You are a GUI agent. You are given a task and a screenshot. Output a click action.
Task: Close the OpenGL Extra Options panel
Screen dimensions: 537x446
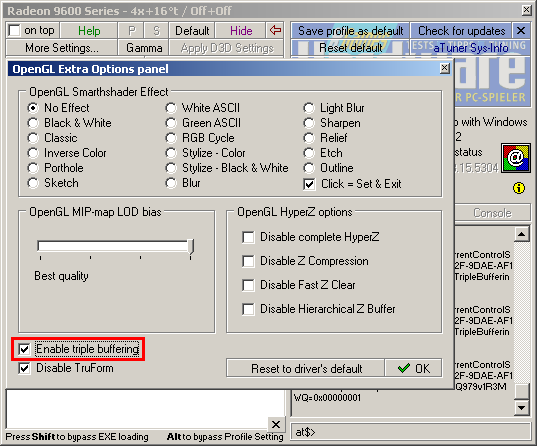(x=444, y=69)
